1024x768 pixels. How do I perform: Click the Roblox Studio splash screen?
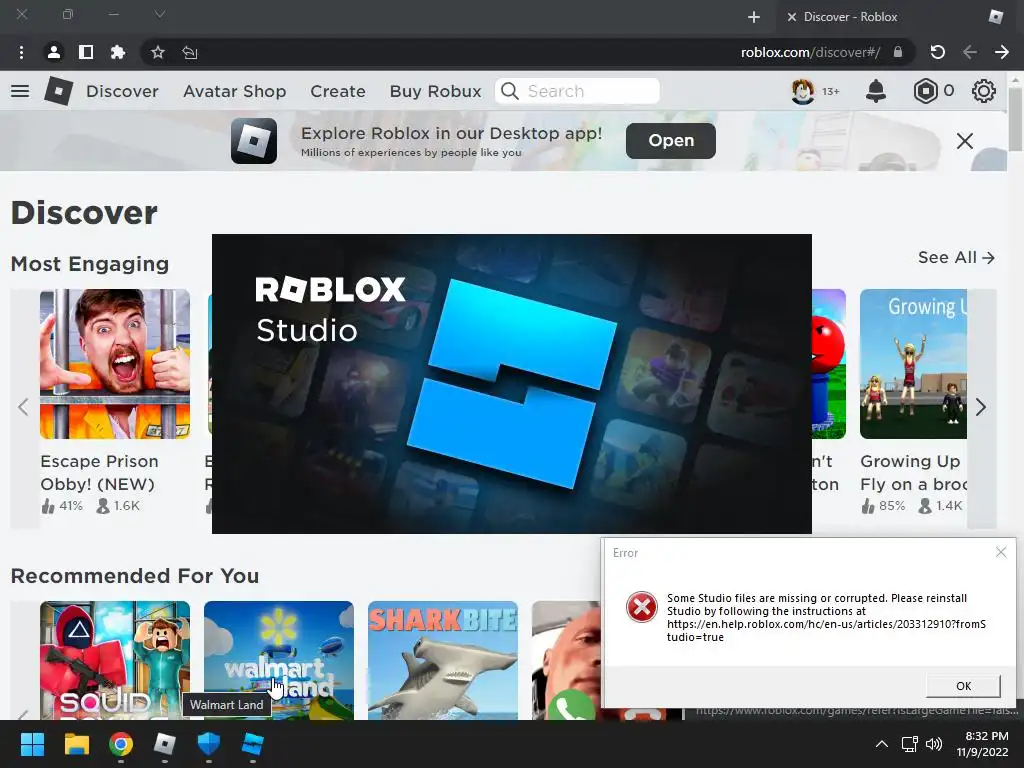point(512,384)
